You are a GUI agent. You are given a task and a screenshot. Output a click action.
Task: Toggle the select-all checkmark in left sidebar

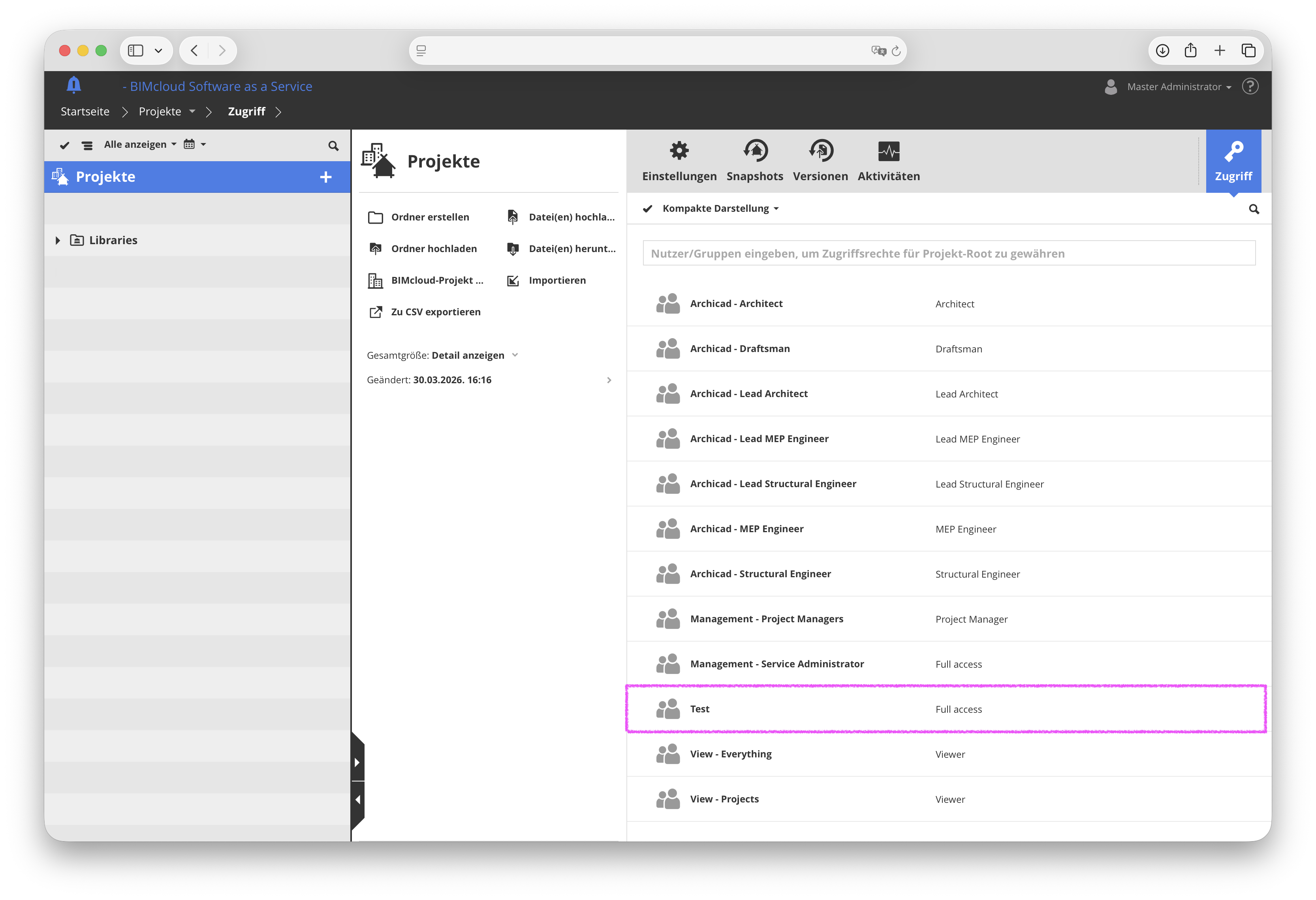click(x=64, y=145)
